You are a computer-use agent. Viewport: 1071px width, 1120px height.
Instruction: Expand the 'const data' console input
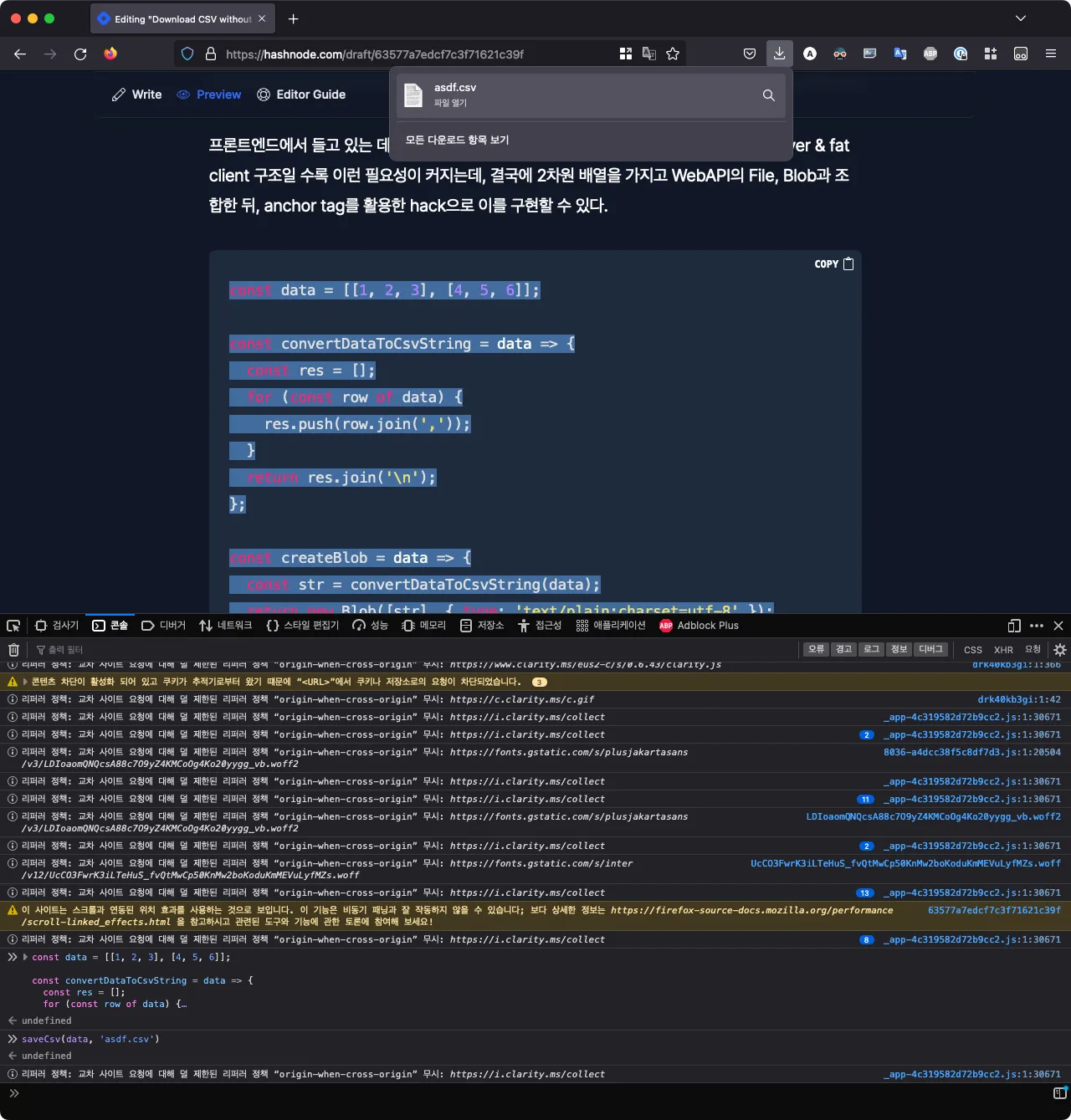pyautogui.click(x=25, y=957)
